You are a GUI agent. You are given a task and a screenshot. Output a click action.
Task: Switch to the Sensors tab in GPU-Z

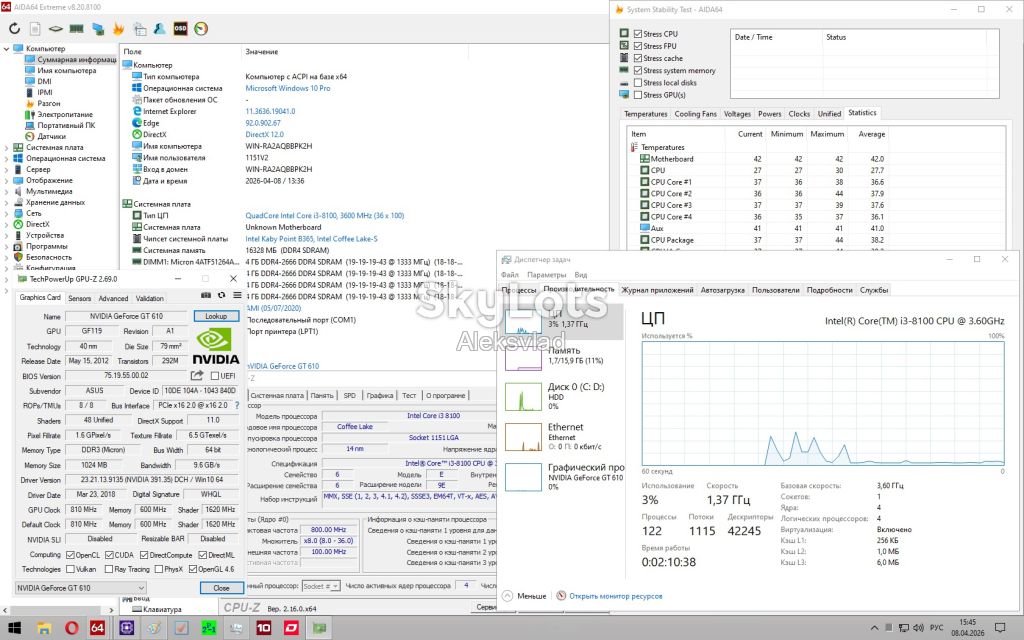click(80, 298)
